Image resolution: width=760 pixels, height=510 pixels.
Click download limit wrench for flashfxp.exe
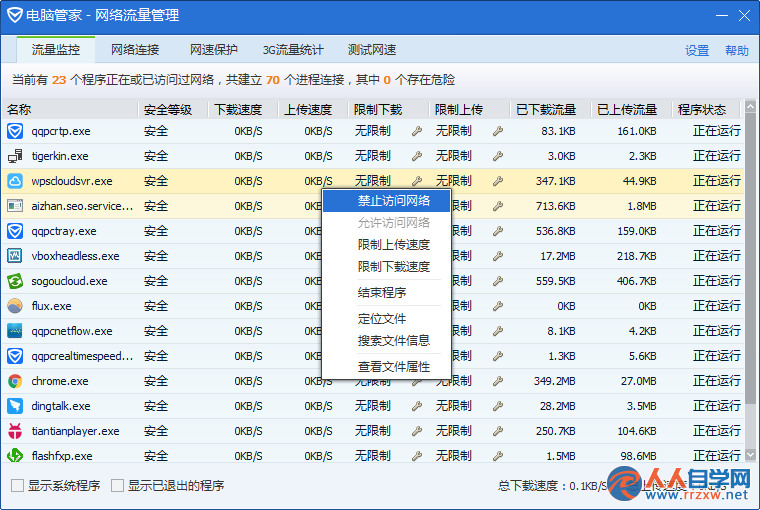[417, 456]
